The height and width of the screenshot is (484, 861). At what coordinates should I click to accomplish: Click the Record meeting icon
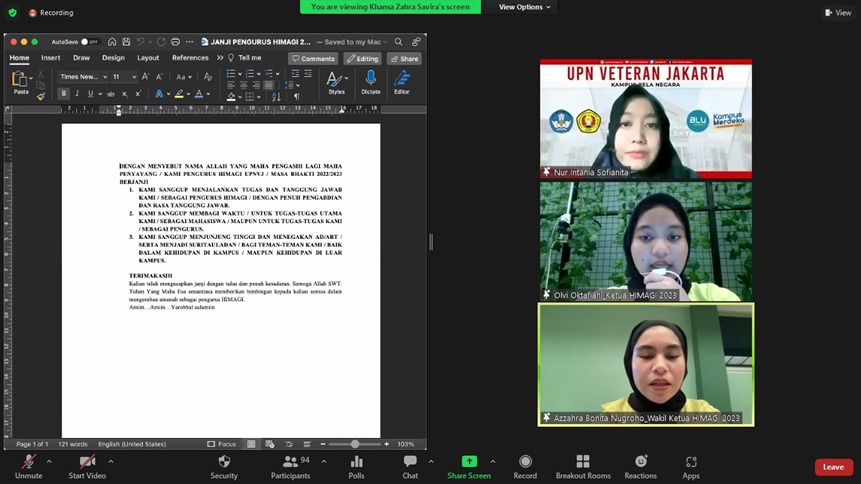click(525, 462)
